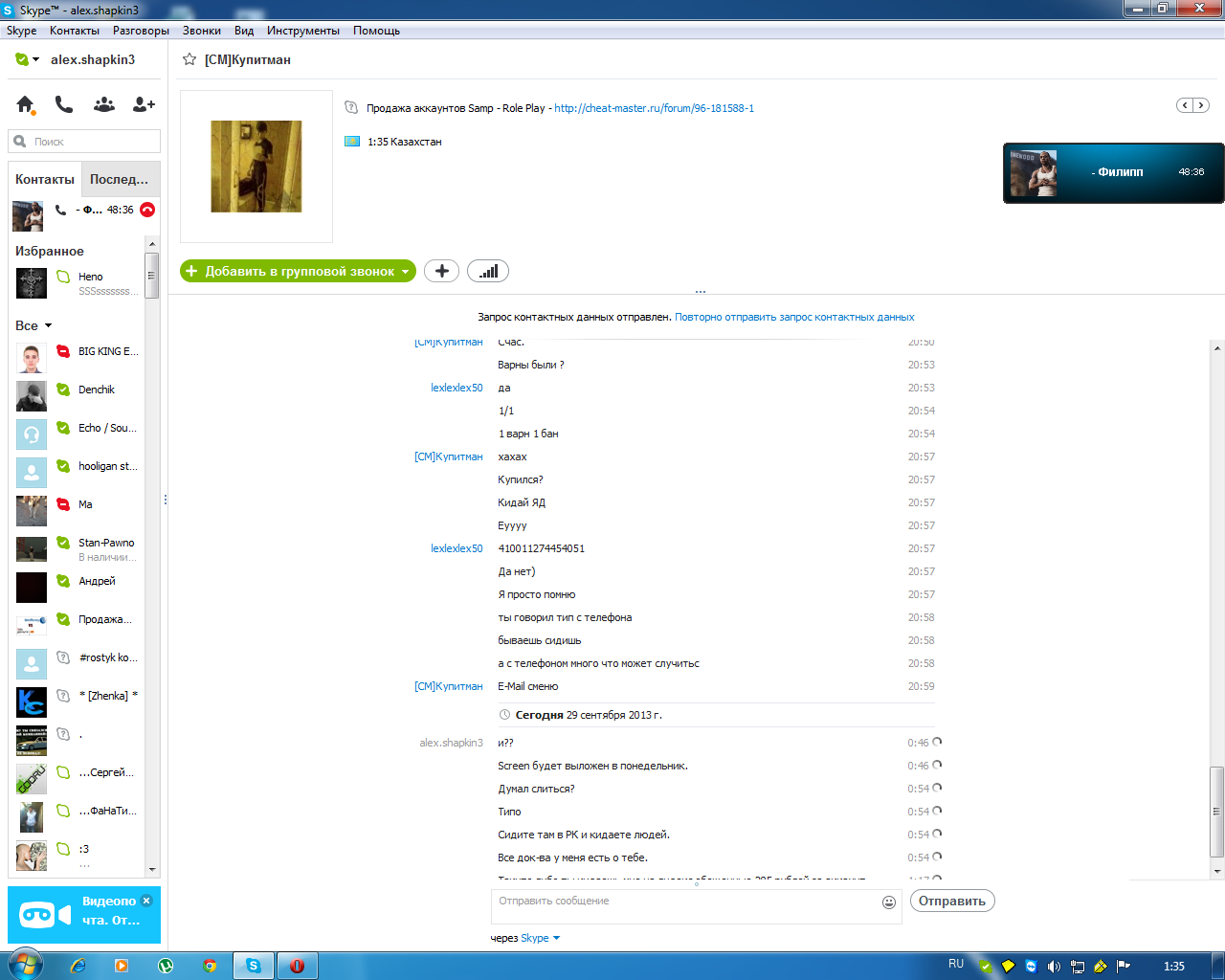Select contact #rostyk ko...

[78, 664]
